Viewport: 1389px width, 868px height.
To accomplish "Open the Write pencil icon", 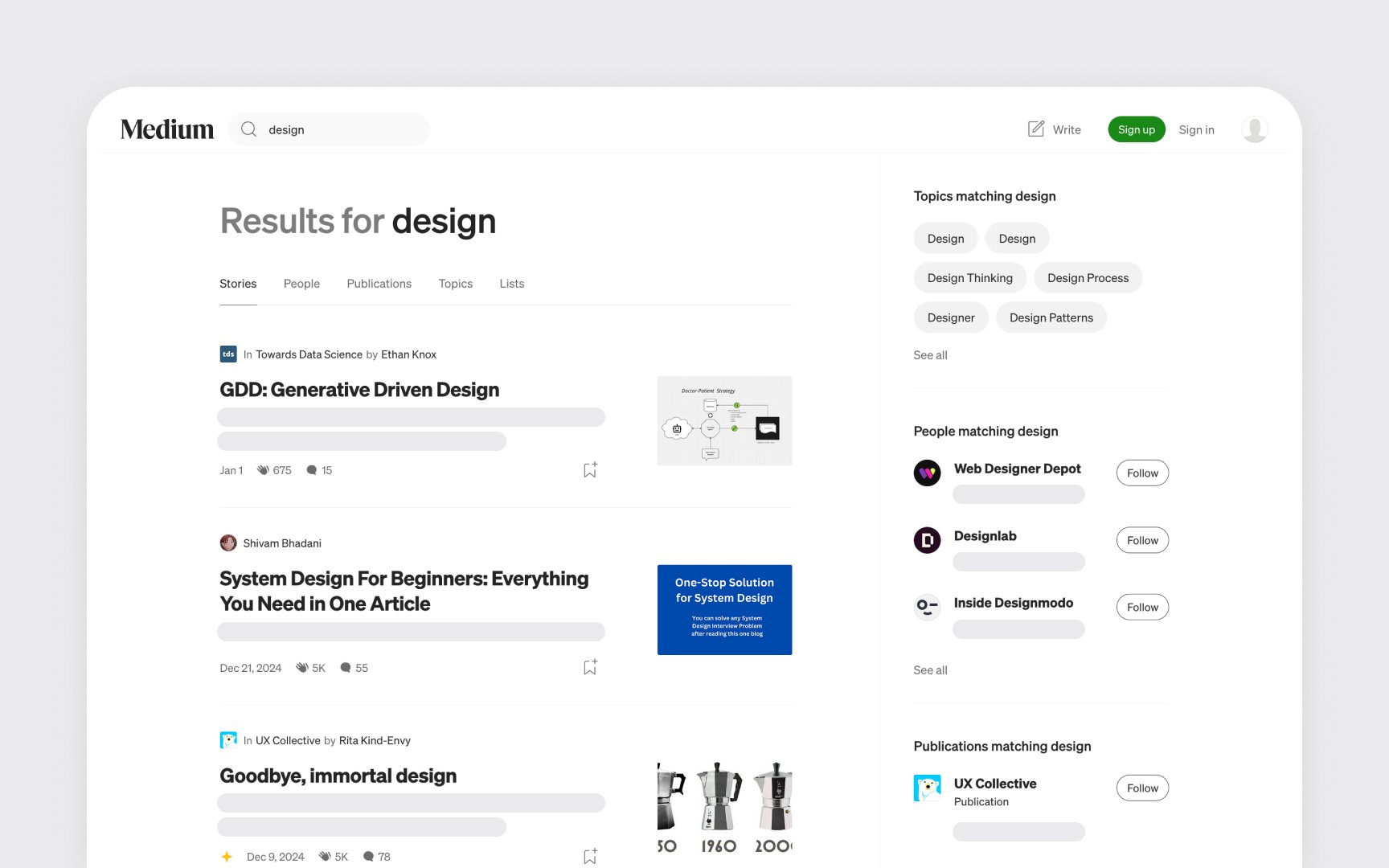I will tap(1036, 129).
